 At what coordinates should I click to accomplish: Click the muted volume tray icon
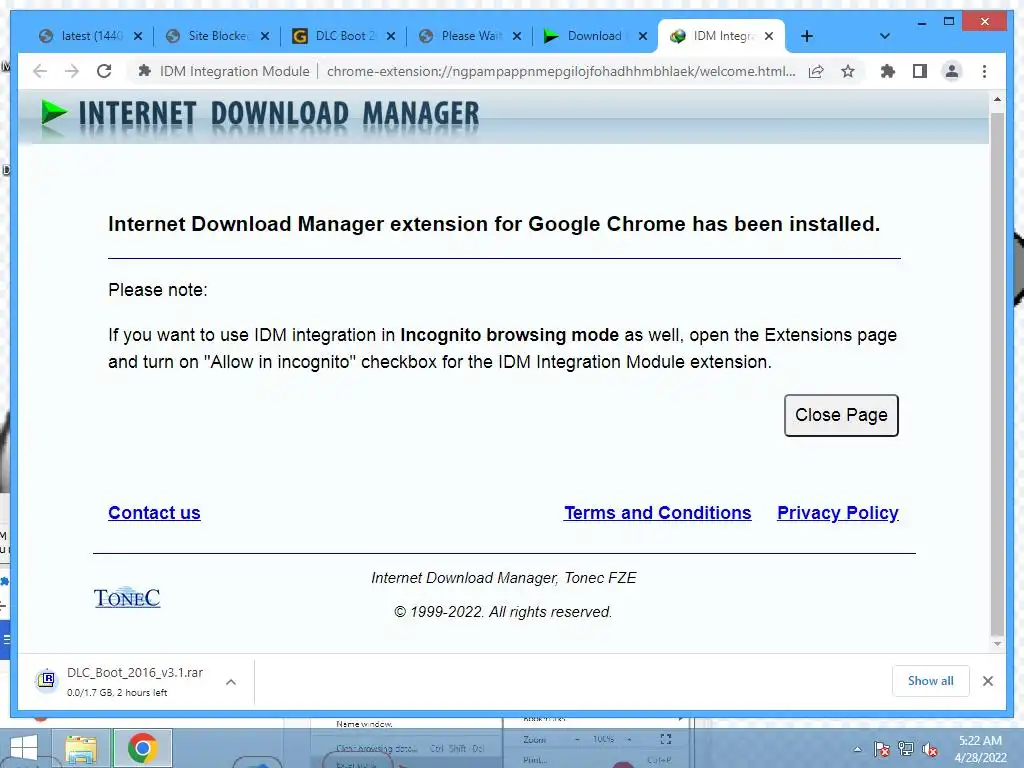click(x=930, y=749)
